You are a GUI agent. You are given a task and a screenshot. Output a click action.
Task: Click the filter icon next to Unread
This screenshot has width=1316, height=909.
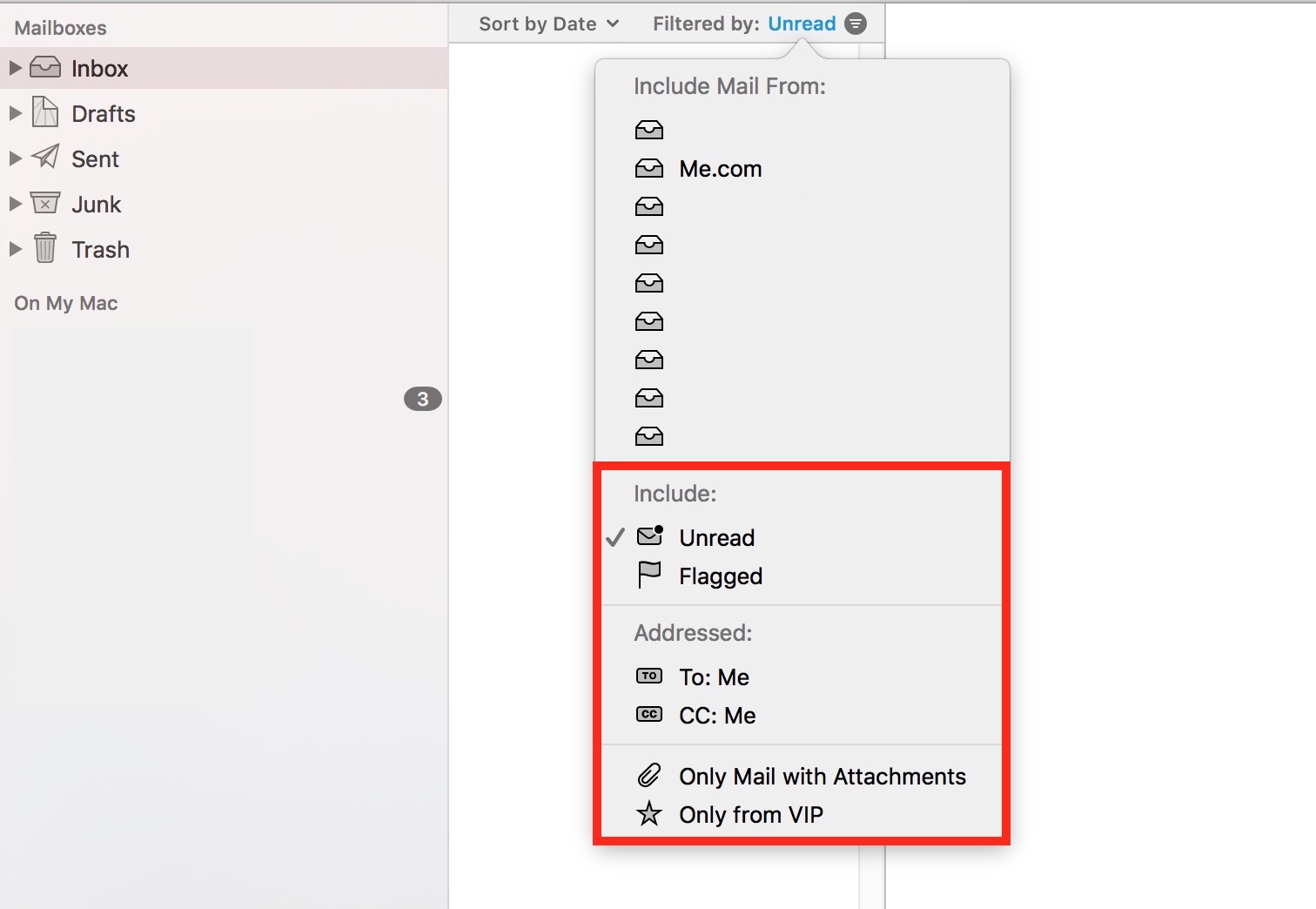pos(856,24)
